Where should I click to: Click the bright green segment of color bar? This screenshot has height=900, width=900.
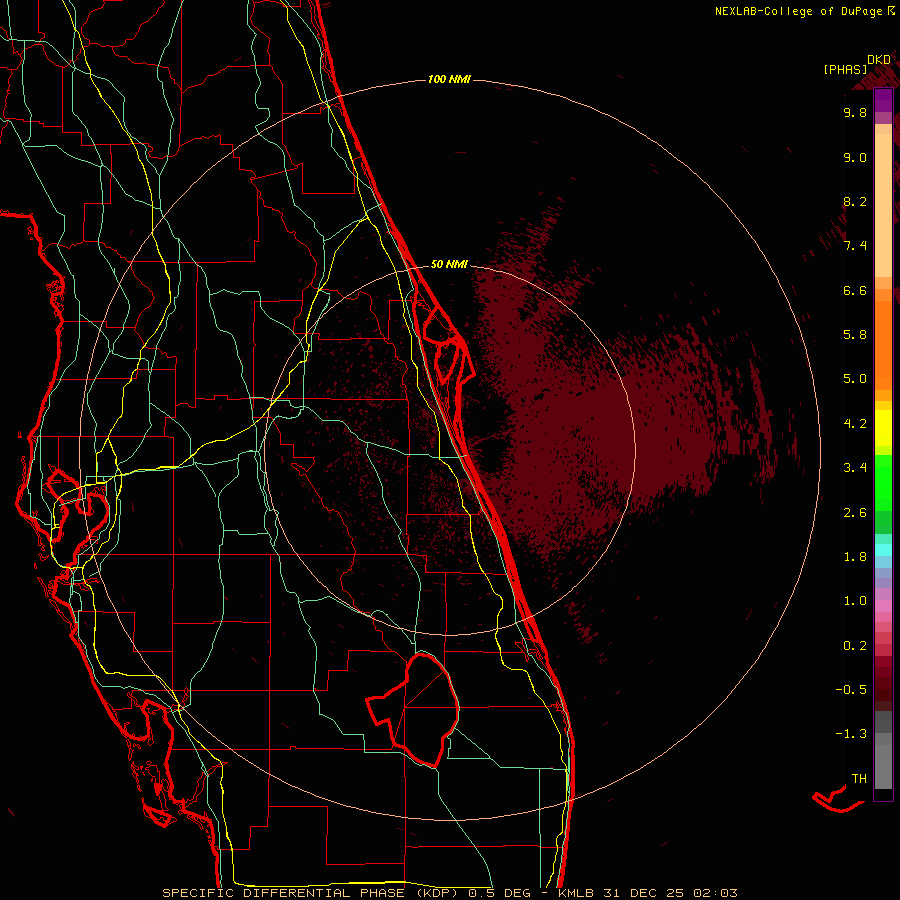point(883,482)
